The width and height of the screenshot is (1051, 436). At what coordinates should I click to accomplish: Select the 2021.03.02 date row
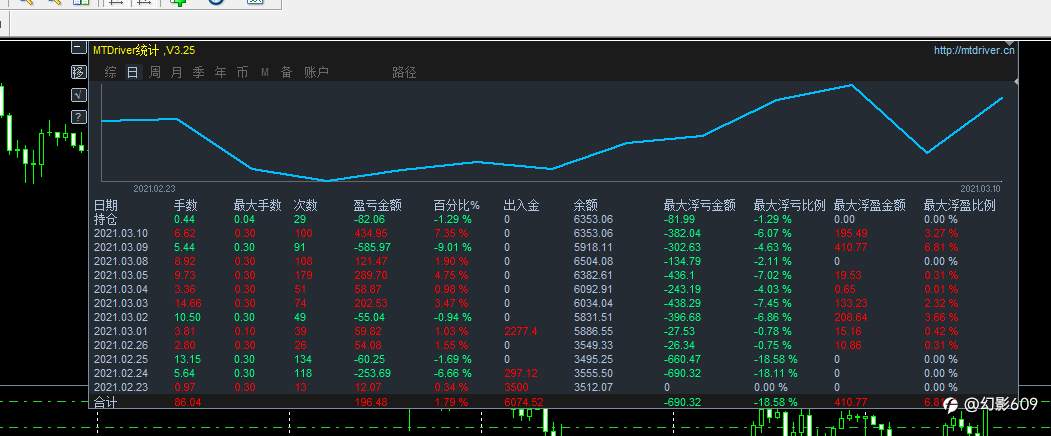tap(121, 317)
